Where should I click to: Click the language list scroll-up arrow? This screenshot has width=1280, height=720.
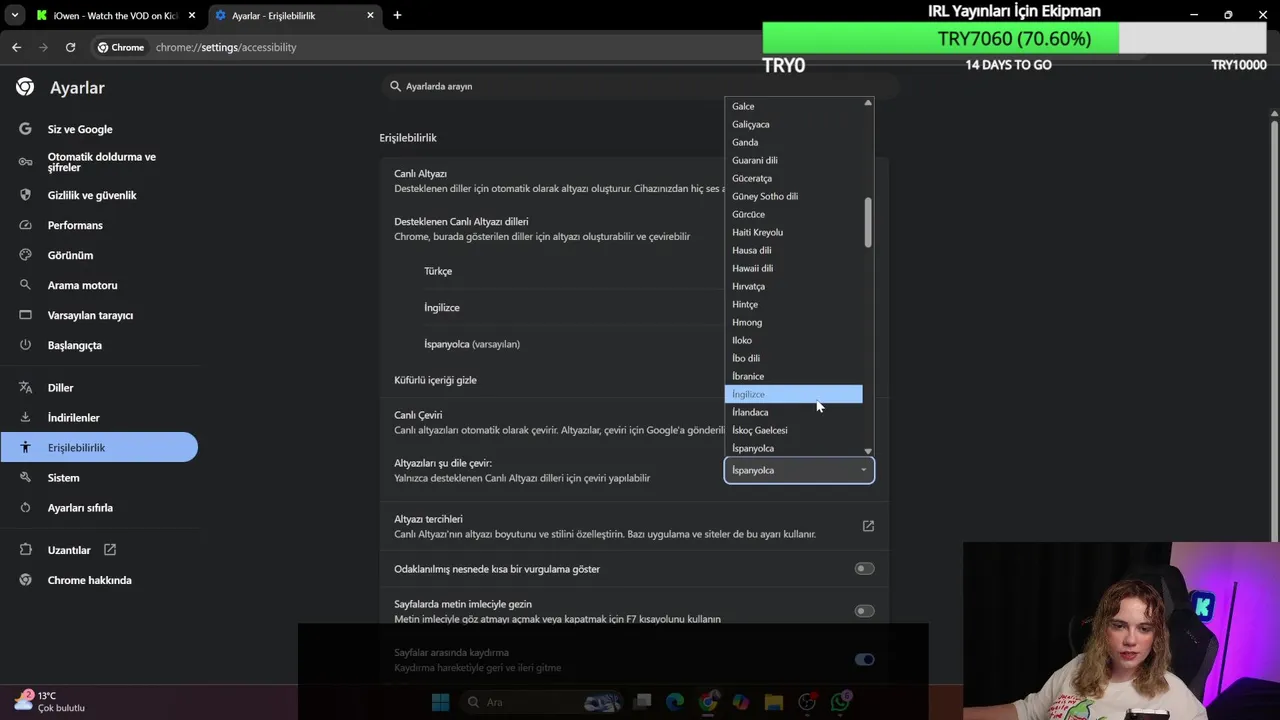click(x=868, y=103)
